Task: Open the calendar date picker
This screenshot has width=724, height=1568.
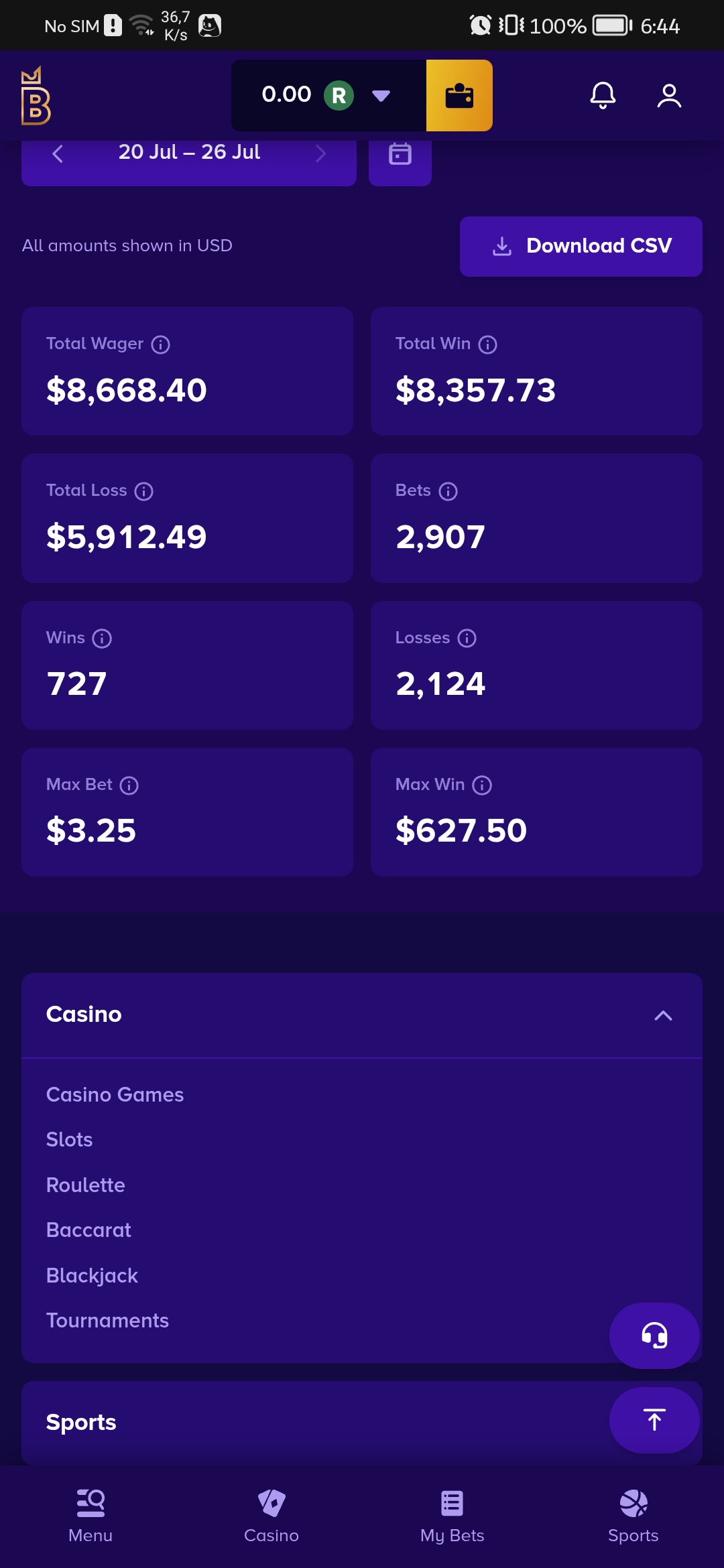Action: tap(400, 155)
